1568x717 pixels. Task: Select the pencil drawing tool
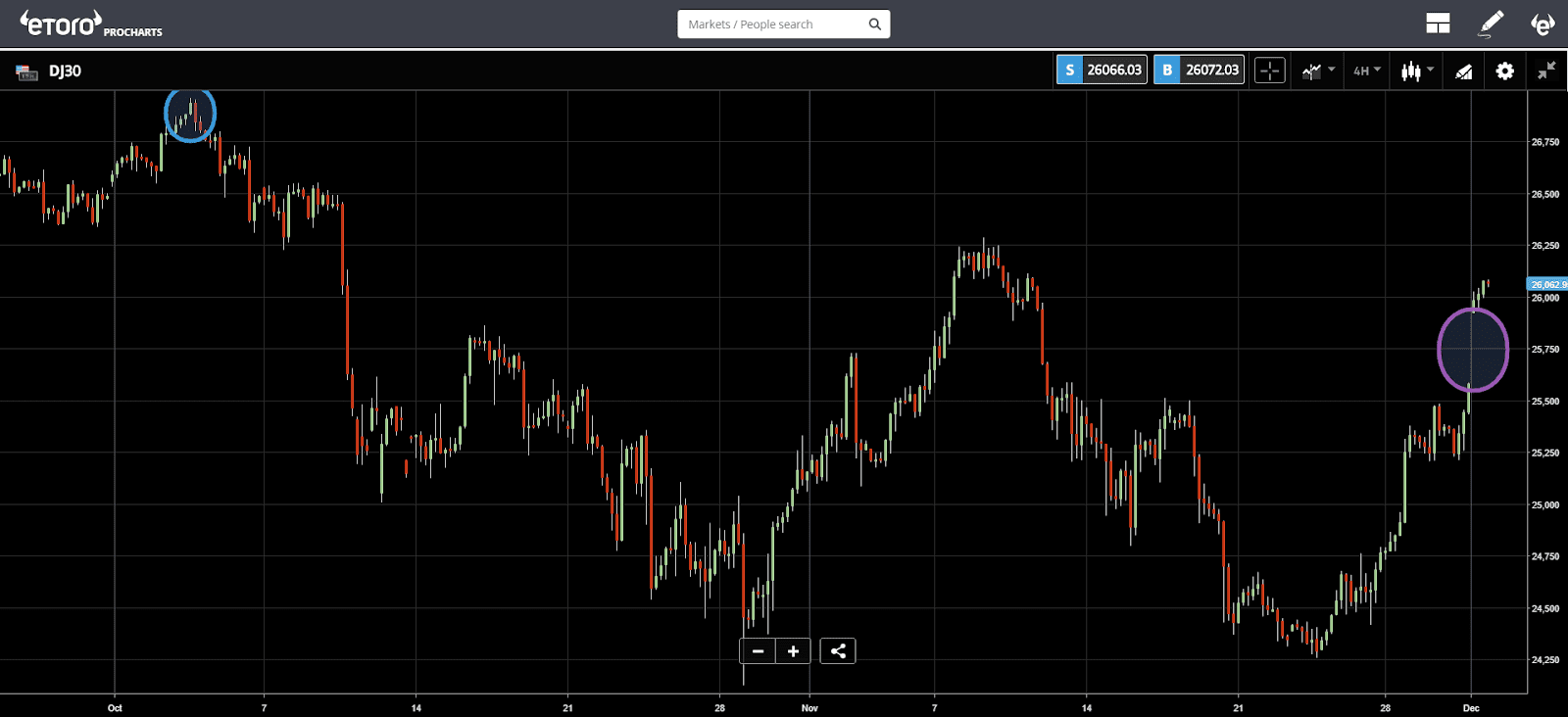point(1491,24)
